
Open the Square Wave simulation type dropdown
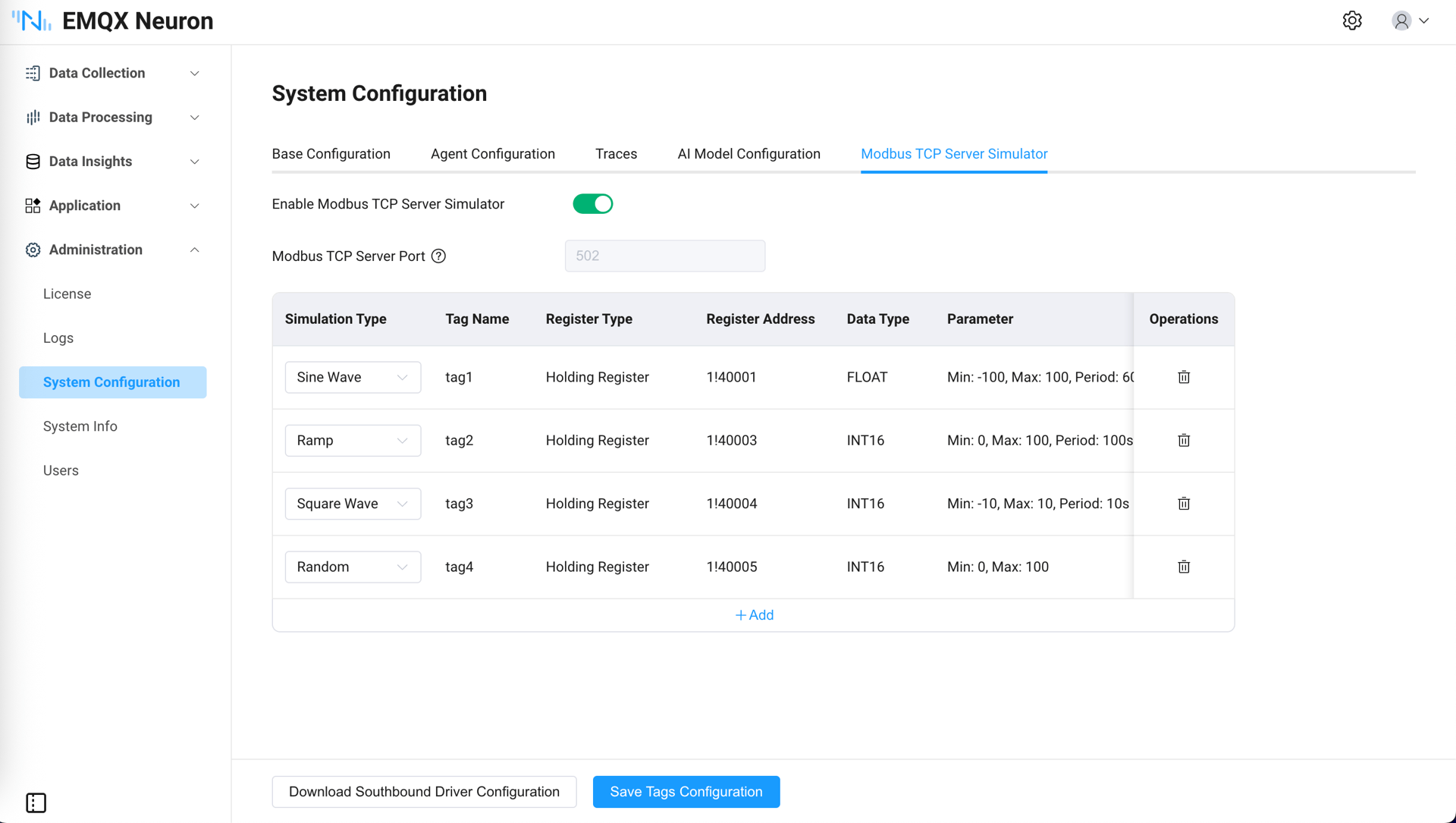click(353, 504)
